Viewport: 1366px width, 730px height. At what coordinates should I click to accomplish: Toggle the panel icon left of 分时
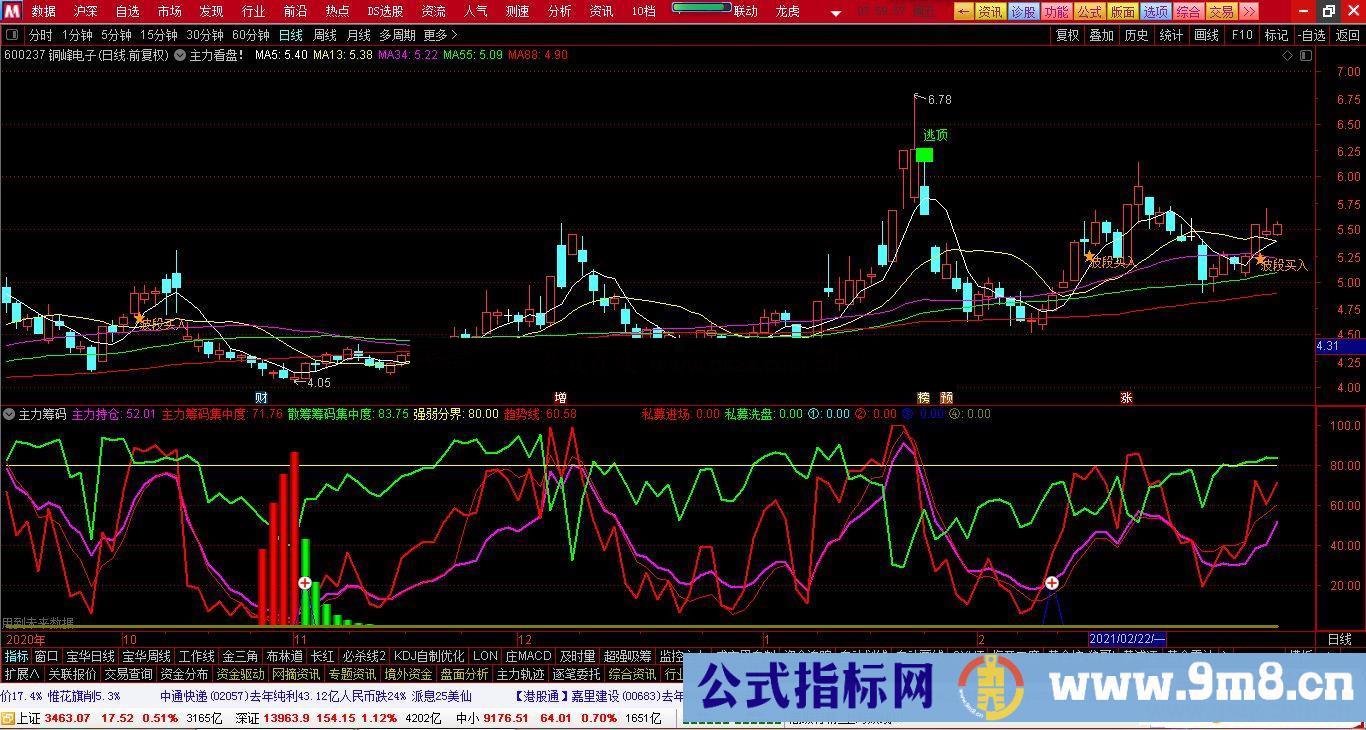(x=14, y=35)
